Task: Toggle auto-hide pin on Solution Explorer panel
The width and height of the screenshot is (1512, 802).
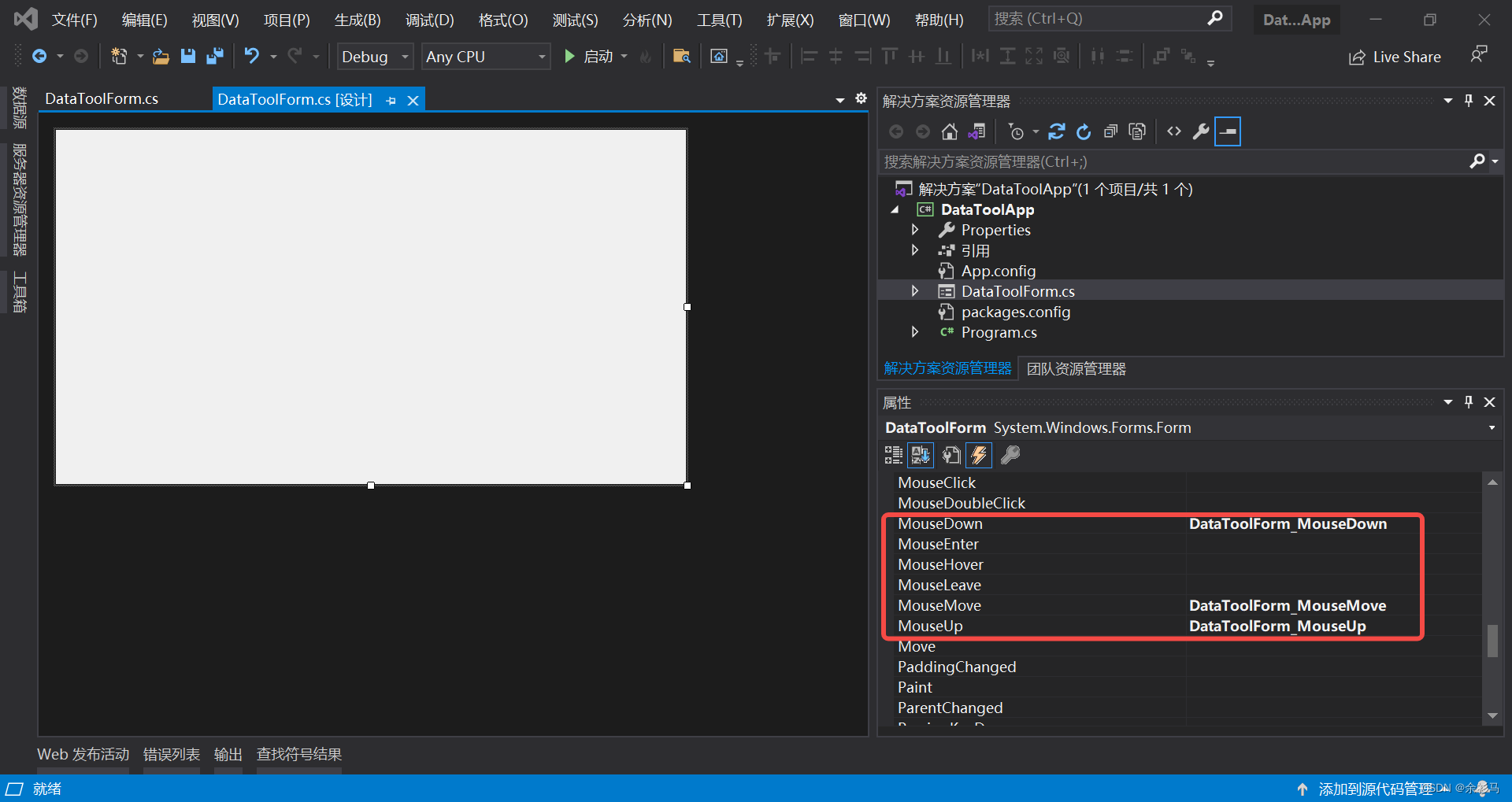Action: click(x=1468, y=101)
